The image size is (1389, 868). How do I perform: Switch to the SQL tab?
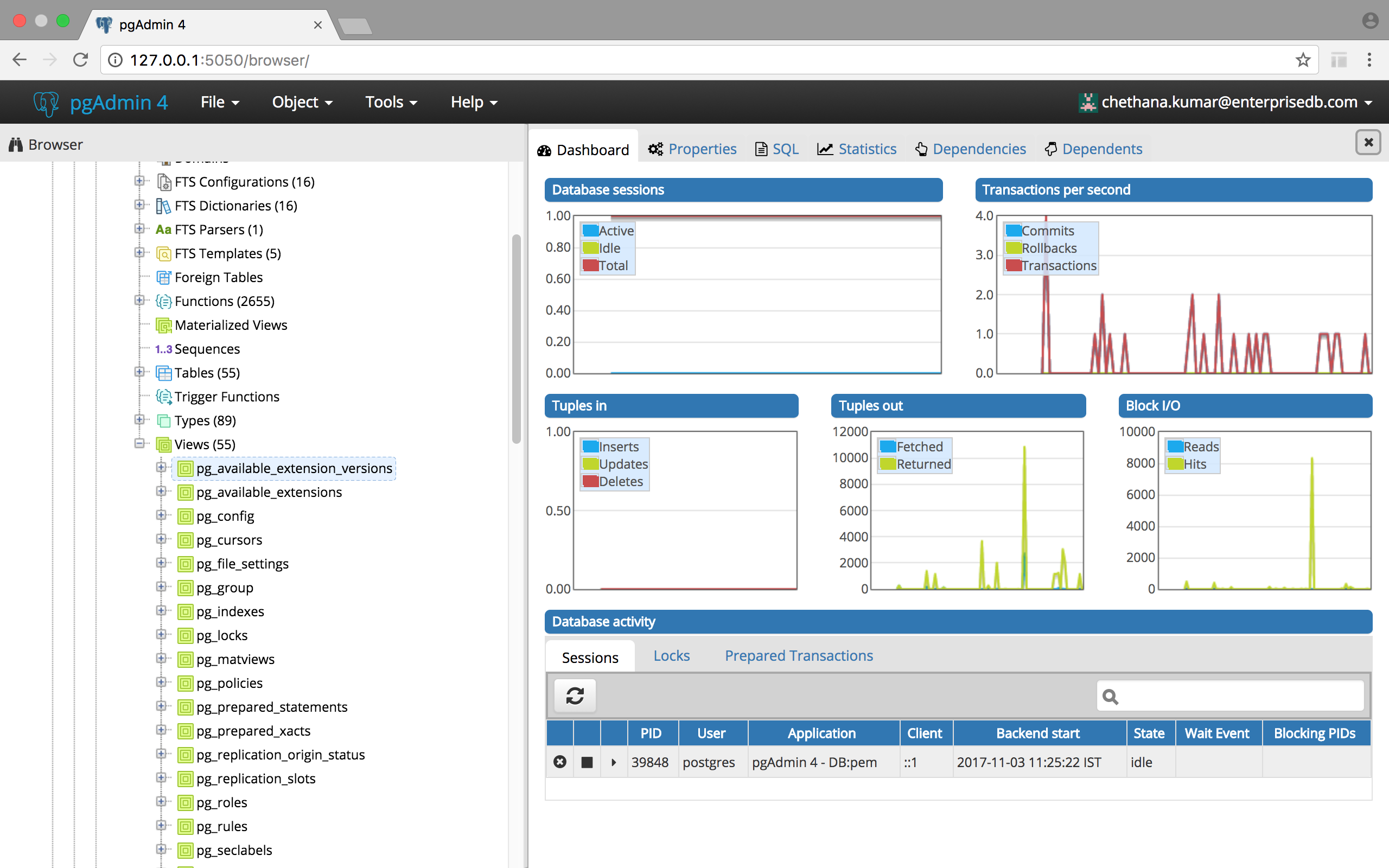tap(776, 149)
